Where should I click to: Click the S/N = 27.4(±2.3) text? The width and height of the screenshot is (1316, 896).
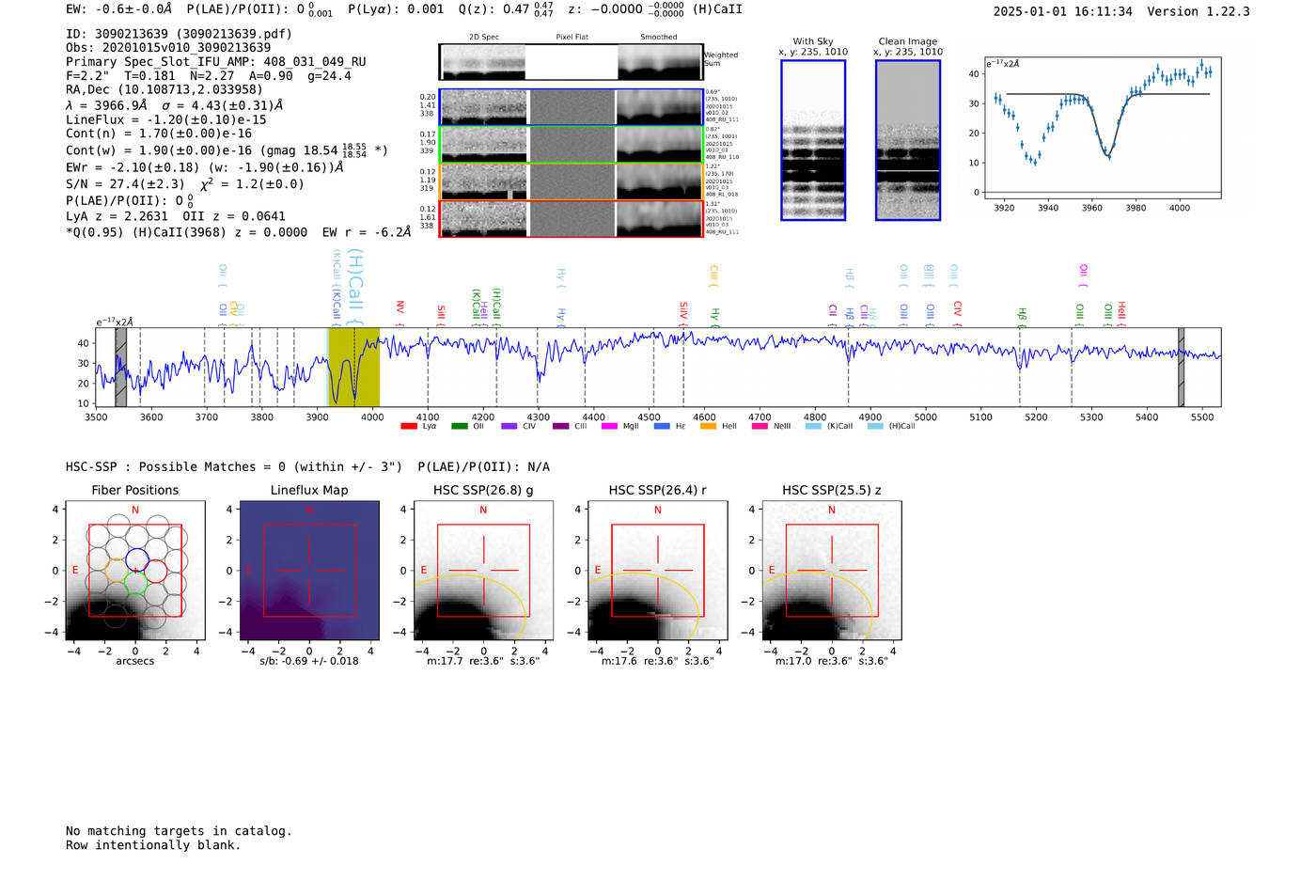(x=125, y=184)
